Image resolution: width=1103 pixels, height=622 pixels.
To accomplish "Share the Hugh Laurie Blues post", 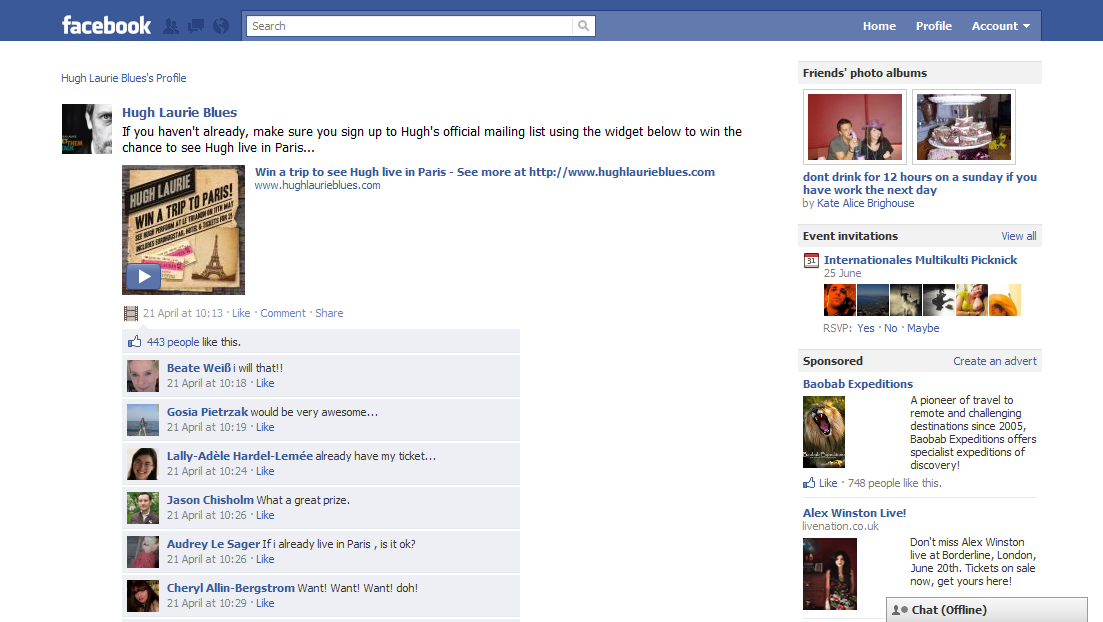I will tap(329, 313).
